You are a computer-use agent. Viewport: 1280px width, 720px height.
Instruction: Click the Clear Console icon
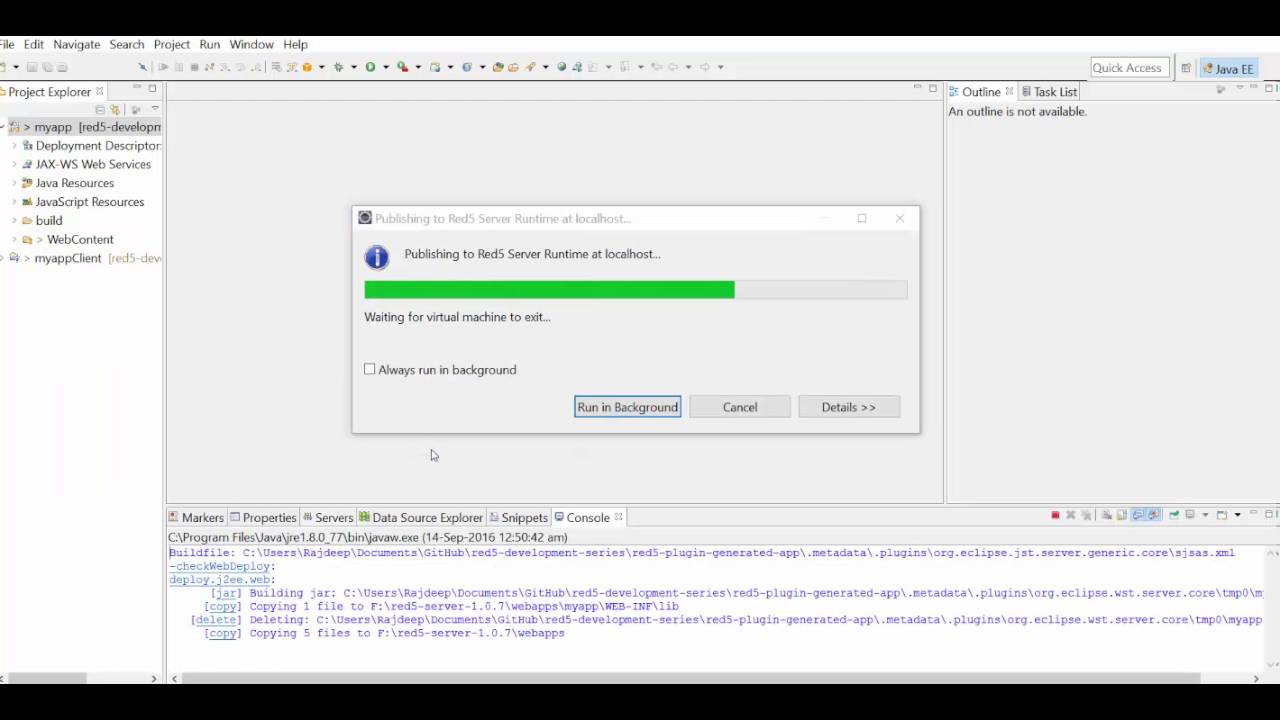pos(1107,515)
